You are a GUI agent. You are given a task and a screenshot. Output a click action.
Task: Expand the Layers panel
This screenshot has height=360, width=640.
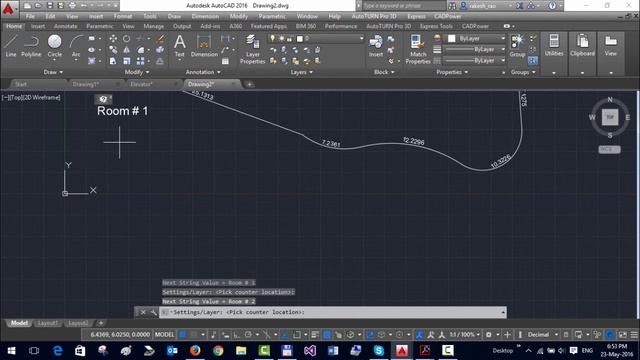click(302, 72)
